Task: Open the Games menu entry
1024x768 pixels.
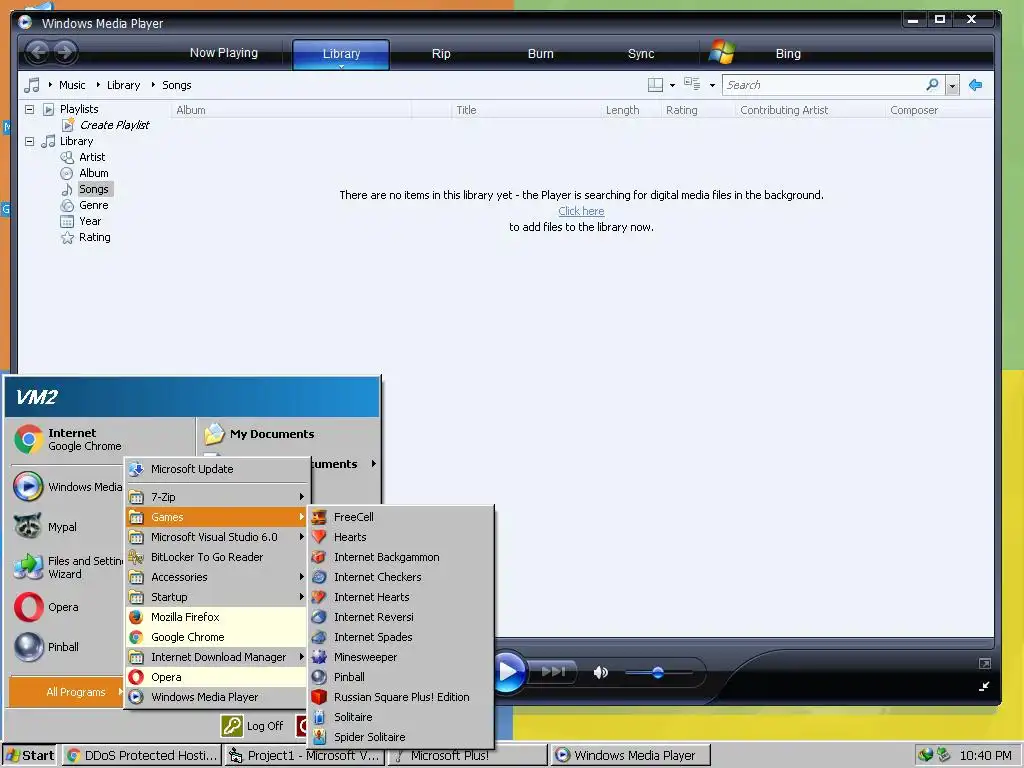Action: [217, 517]
